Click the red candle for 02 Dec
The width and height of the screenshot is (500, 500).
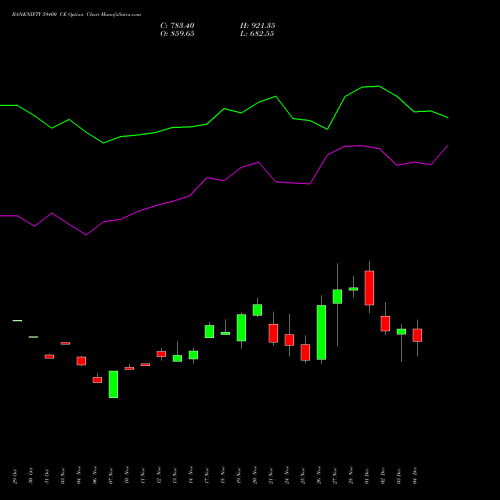(x=385, y=324)
